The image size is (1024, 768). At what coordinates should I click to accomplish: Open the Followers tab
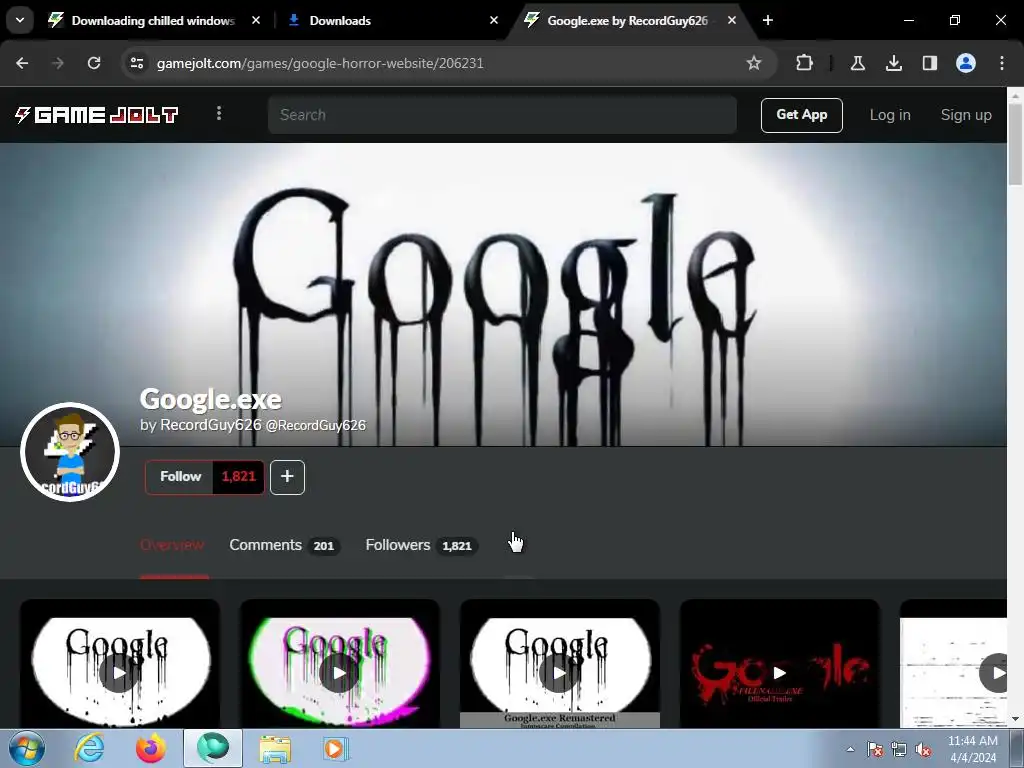click(x=421, y=545)
